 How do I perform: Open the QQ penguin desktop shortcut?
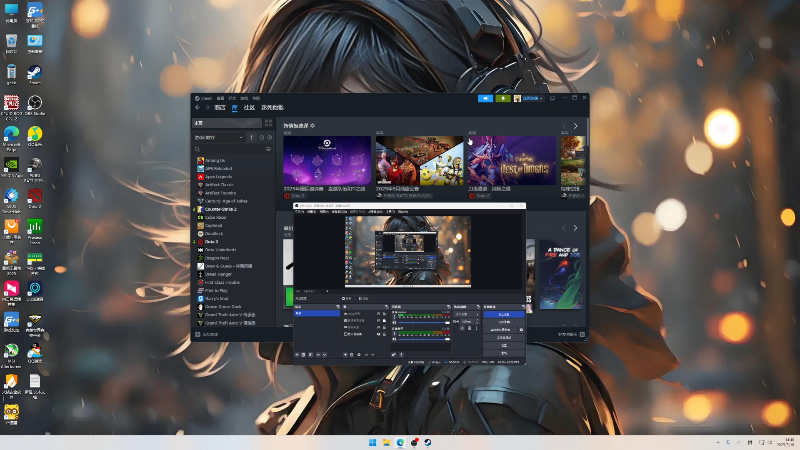[x=35, y=353]
